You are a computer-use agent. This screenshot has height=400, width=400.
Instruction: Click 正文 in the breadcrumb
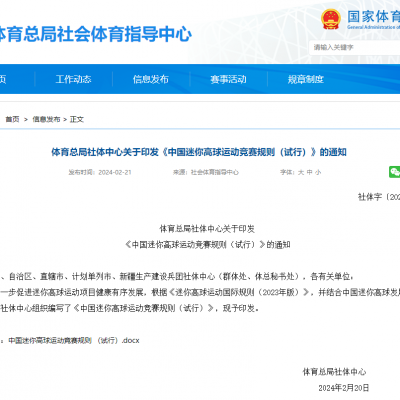click(x=77, y=119)
